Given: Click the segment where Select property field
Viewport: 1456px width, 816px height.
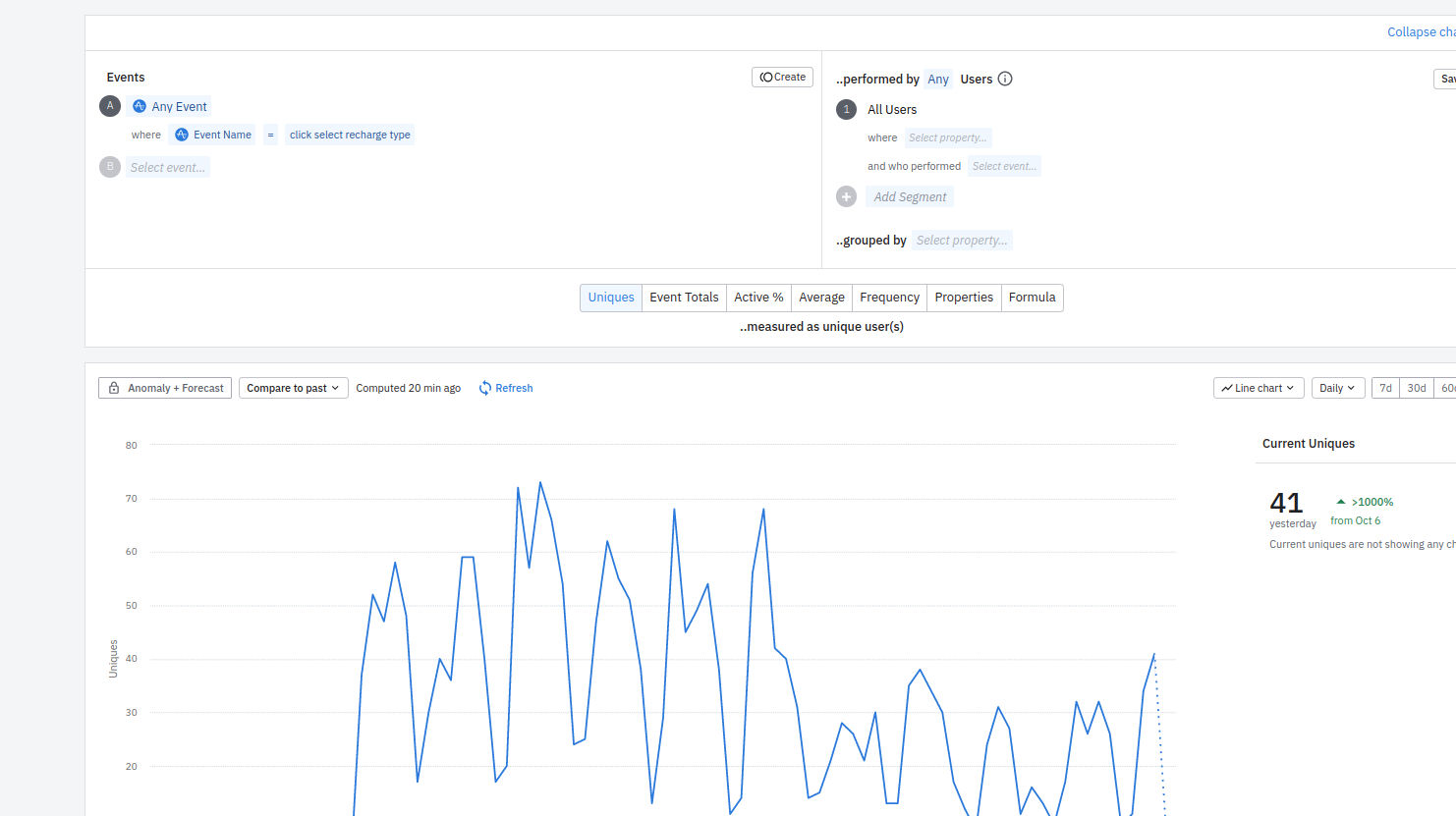Looking at the screenshot, I should (x=947, y=137).
